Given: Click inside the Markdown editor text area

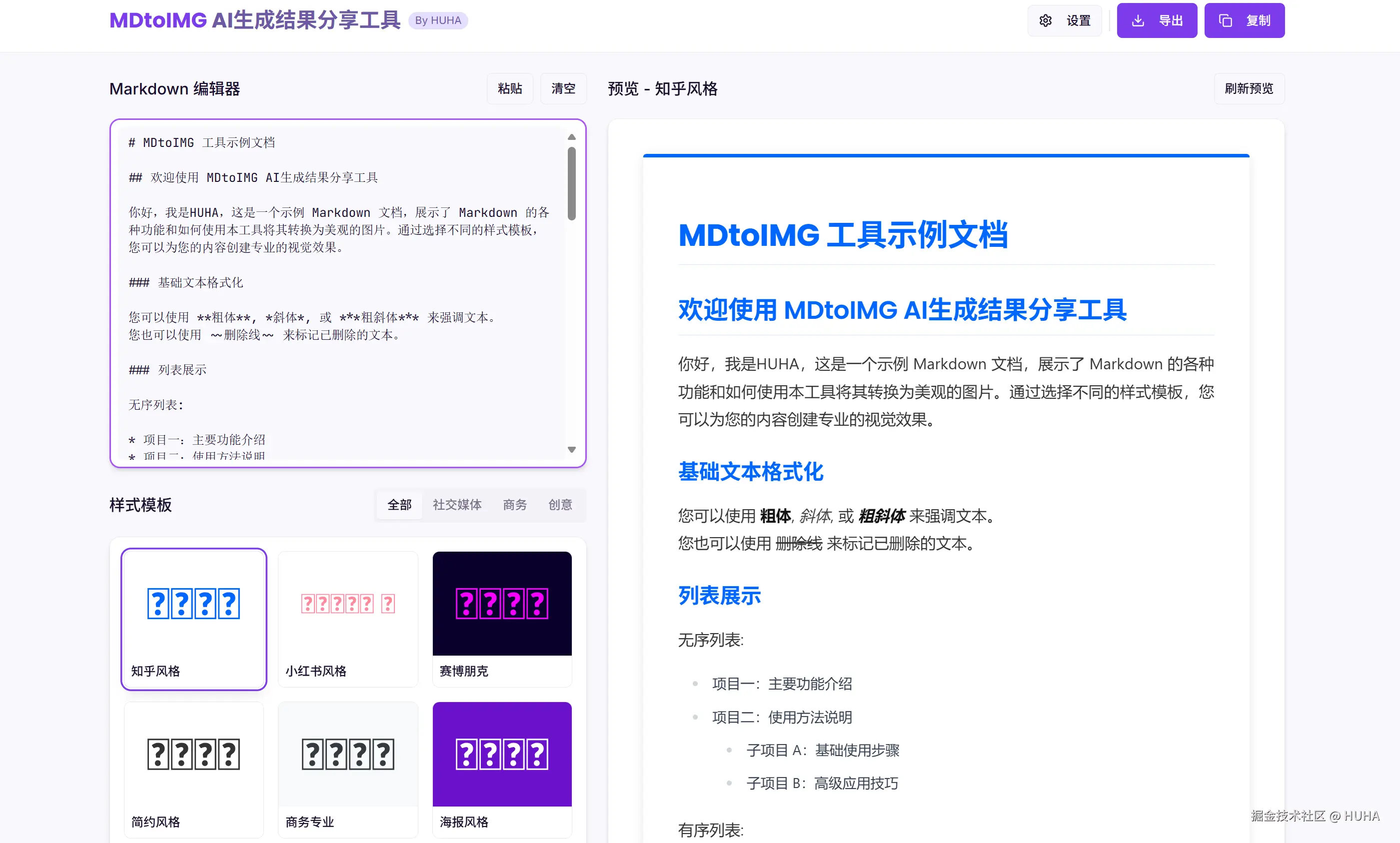Looking at the screenshot, I should click(341, 284).
